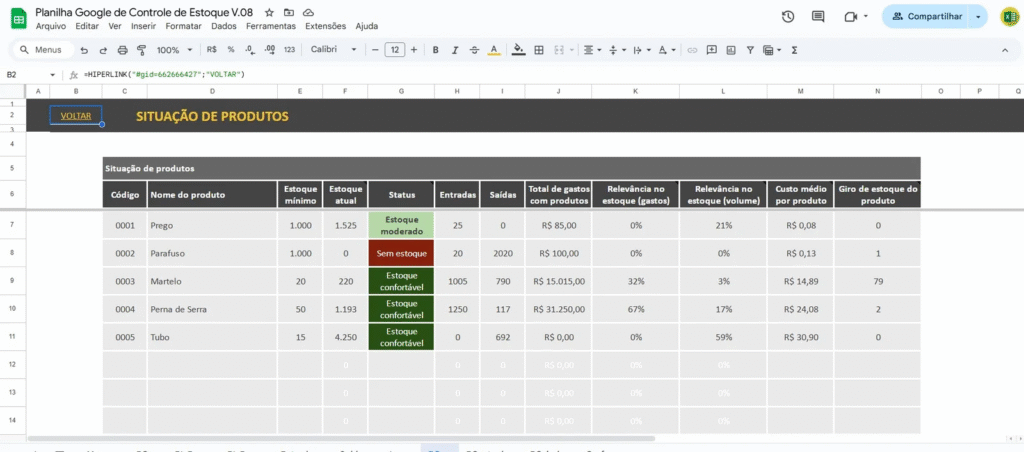Toggle bold formatting

tap(435, 49)
